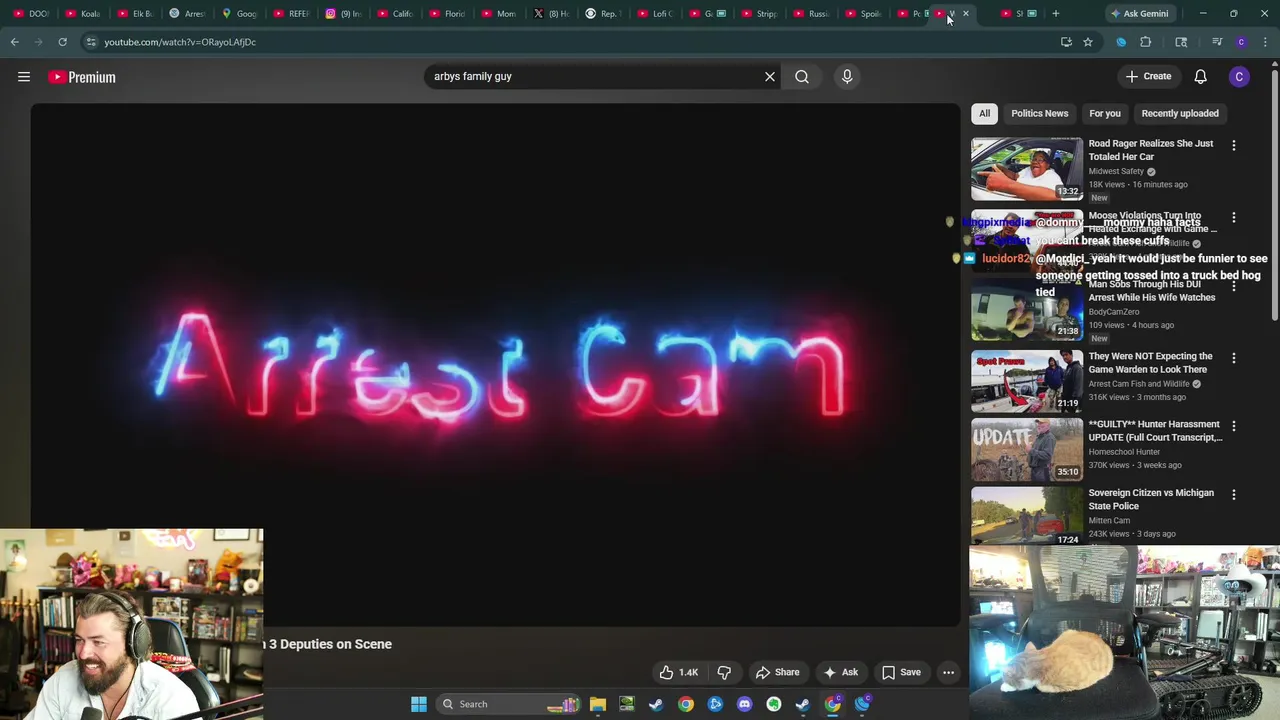Viewport: 1280px width, 720px height.
Task: Click the Arrest Cam video player
Action: tap(495, 365)
